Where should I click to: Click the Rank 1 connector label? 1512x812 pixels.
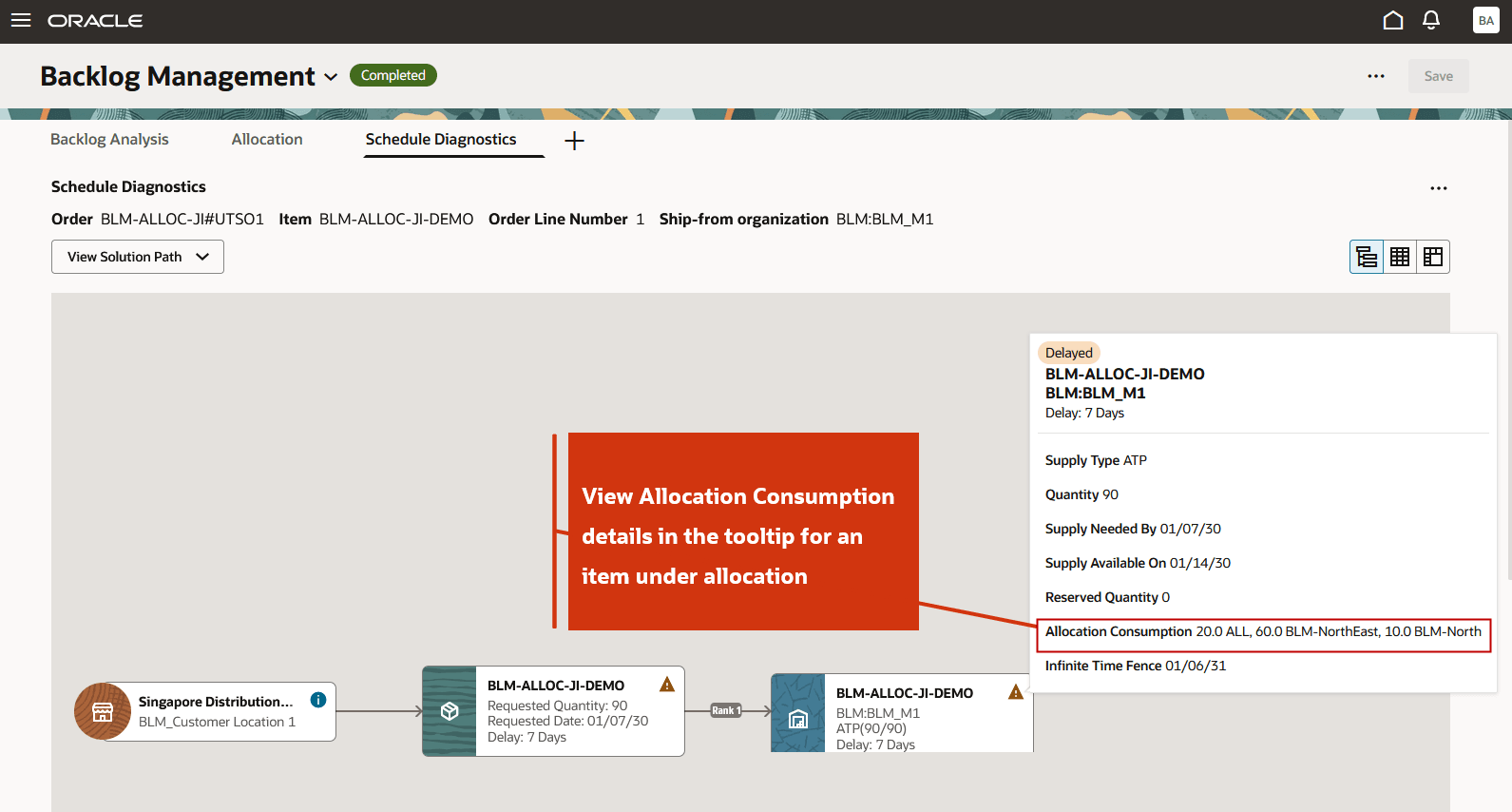(726, 710)
